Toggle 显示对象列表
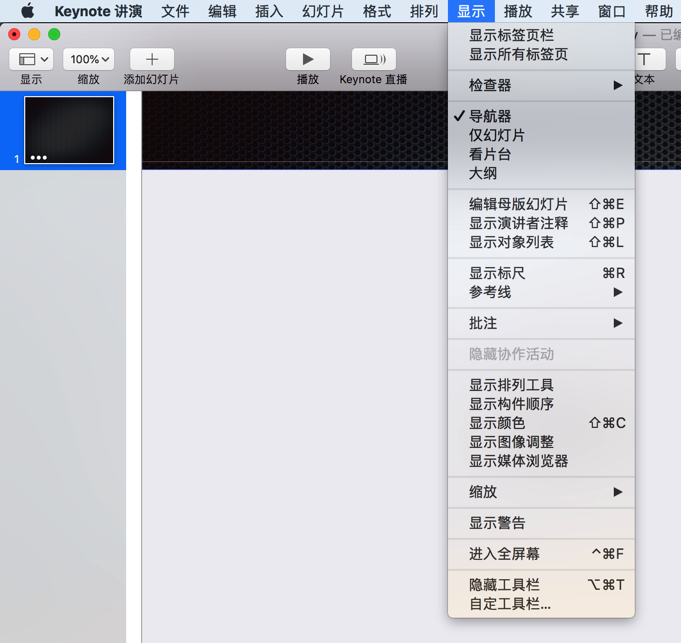Image resolution: width=681 pixels, height=643 pixels. click(x=541, y=242)
